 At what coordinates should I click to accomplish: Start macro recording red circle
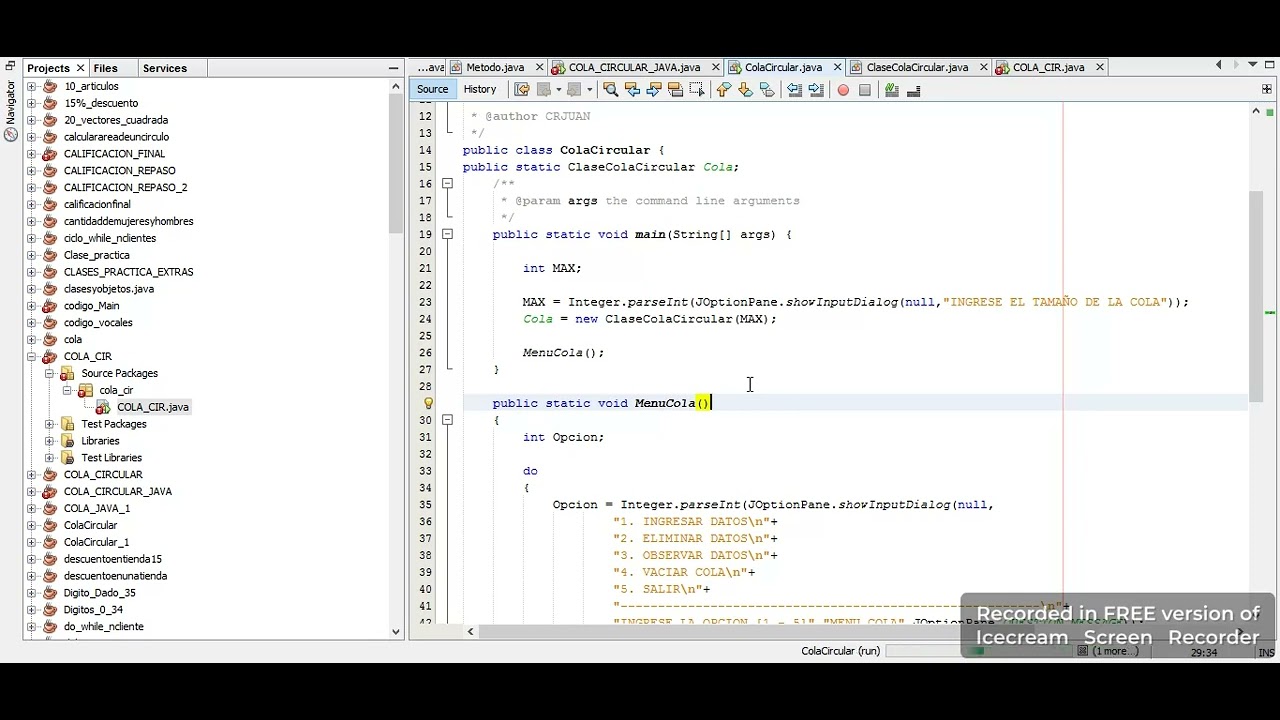[x=843, y=90]
